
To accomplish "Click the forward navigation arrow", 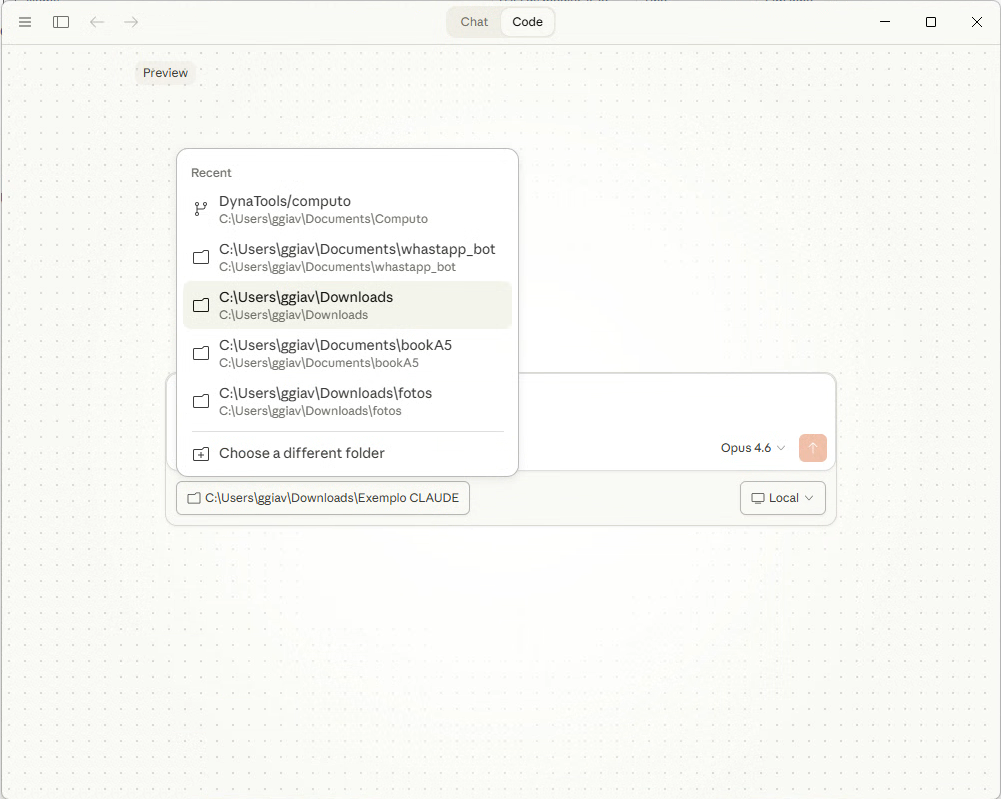I will pyautogui.click(x=131, y=22).
